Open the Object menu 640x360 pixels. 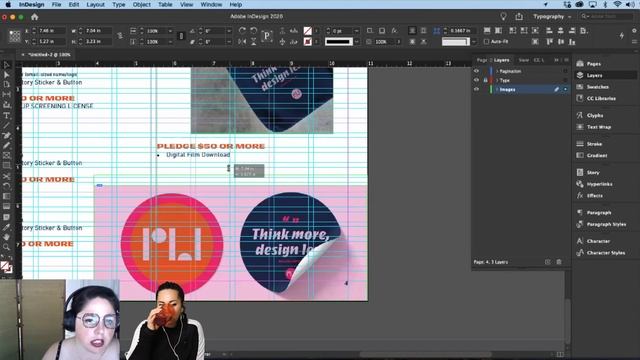pyautogui.click(x=142, y=4)
